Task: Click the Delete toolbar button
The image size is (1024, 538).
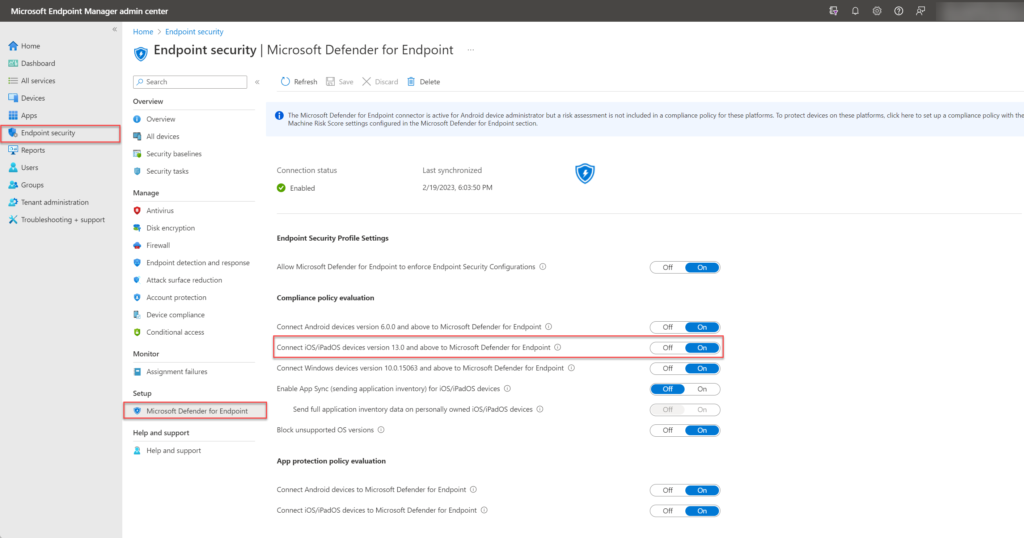Action: tap(424, 82)
